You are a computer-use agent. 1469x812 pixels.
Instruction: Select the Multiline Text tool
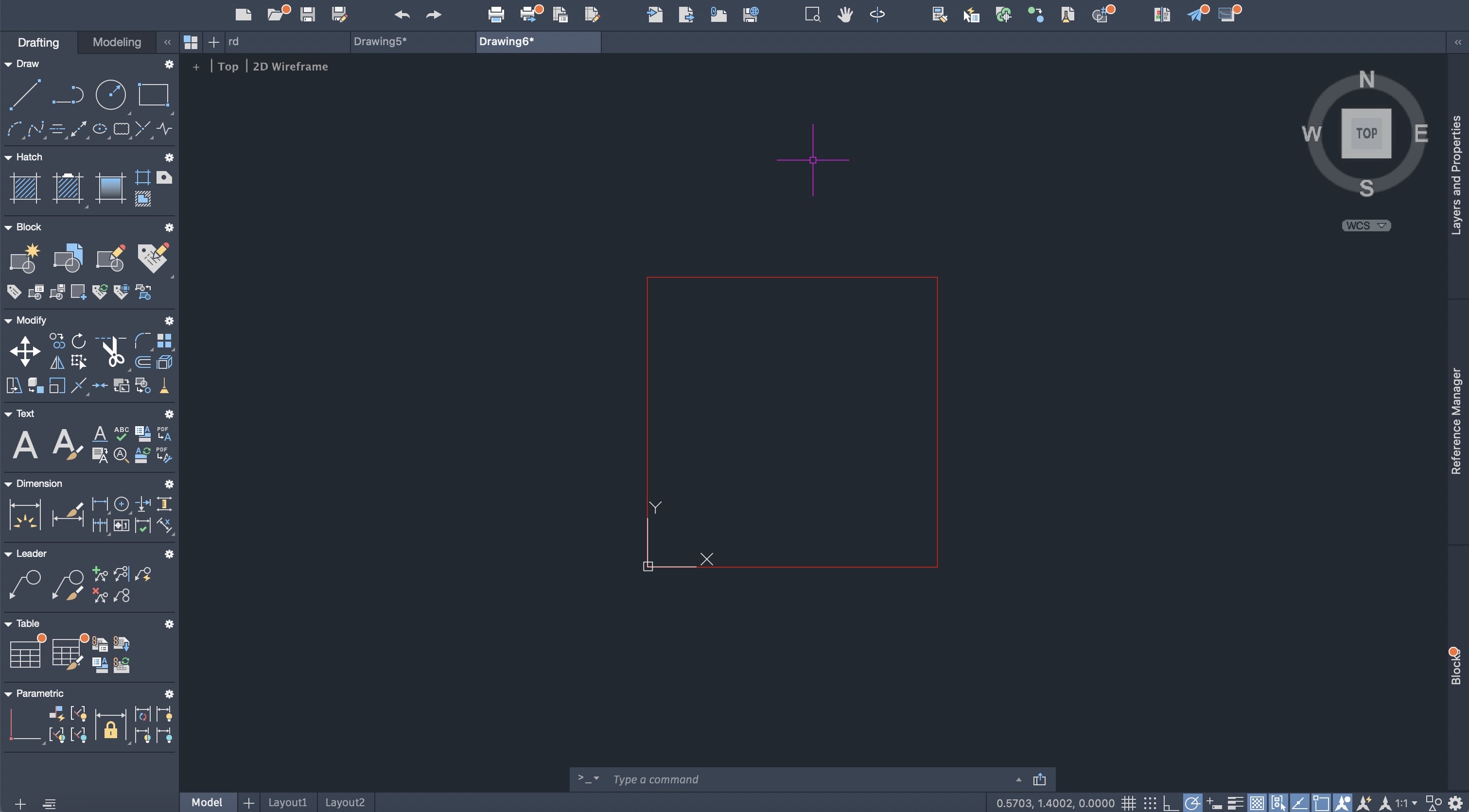(x=25, y=445)
